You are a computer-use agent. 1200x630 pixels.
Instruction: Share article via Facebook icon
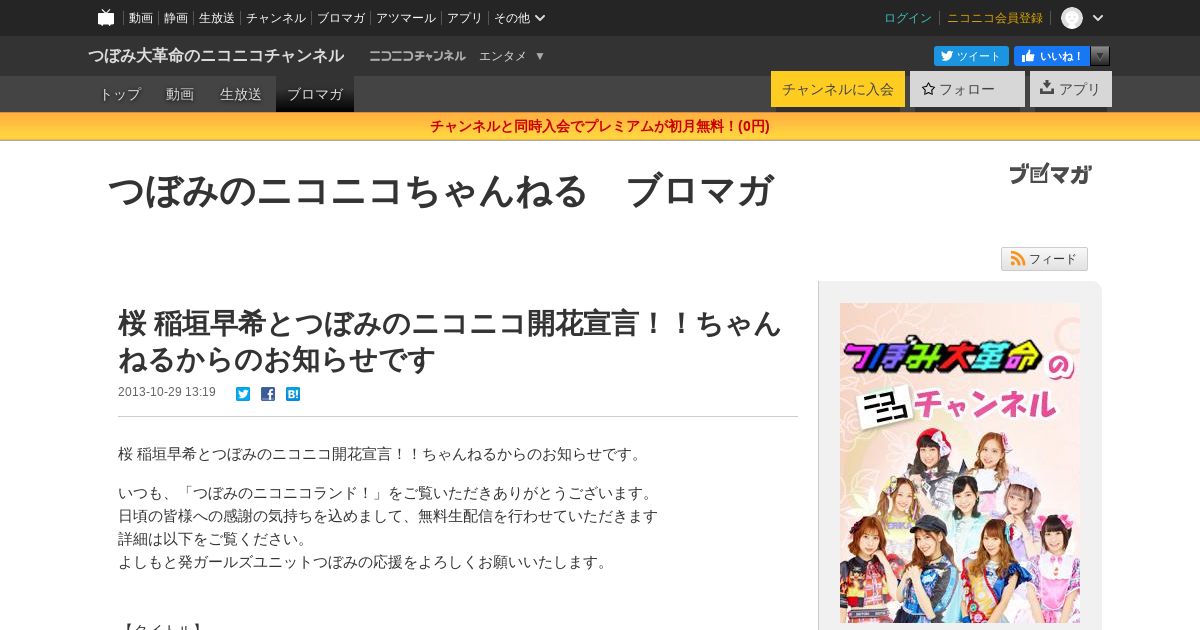(268, 394)
